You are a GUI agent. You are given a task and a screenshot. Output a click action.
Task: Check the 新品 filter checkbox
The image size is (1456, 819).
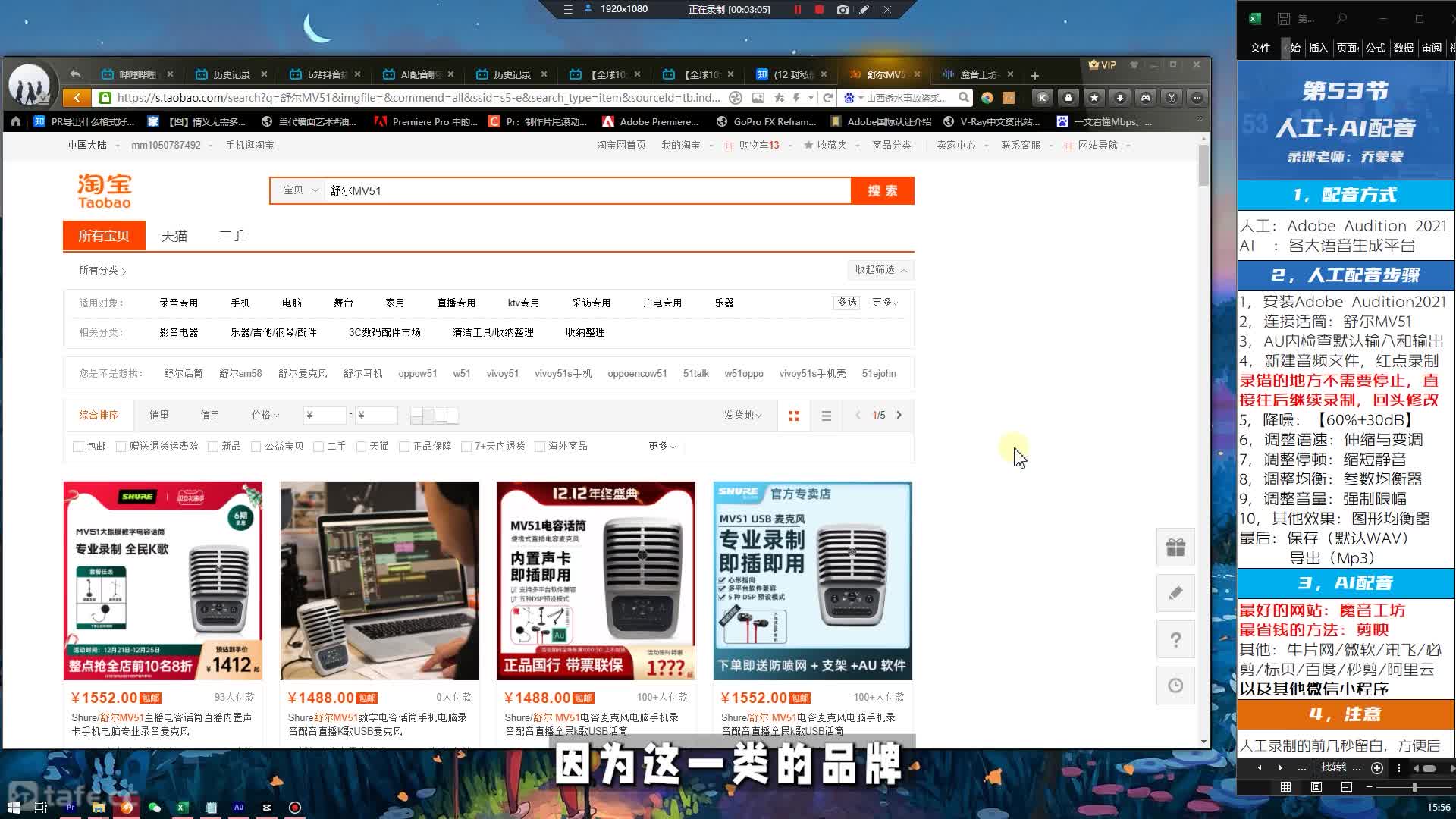213,447
